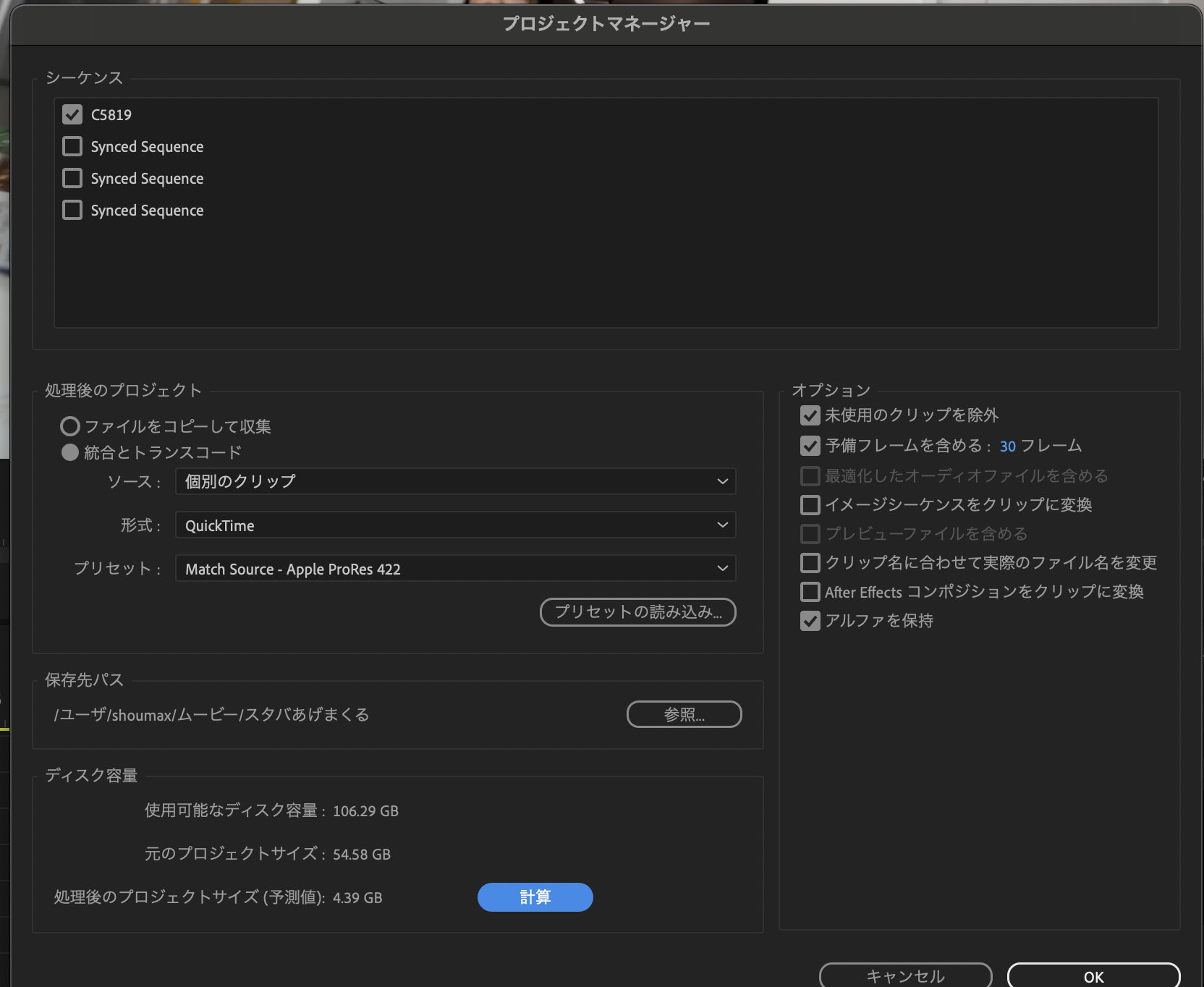Click 計算 to recalculate project size
The width and height of the screenshot is (1204, 987).
(x=535, y=897)
